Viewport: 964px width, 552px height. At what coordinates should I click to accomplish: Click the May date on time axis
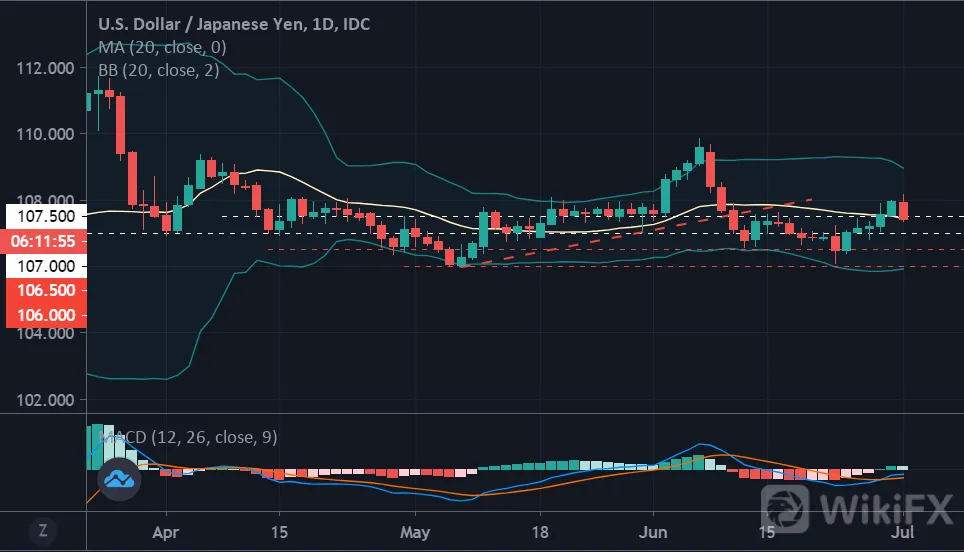[415, 532]
